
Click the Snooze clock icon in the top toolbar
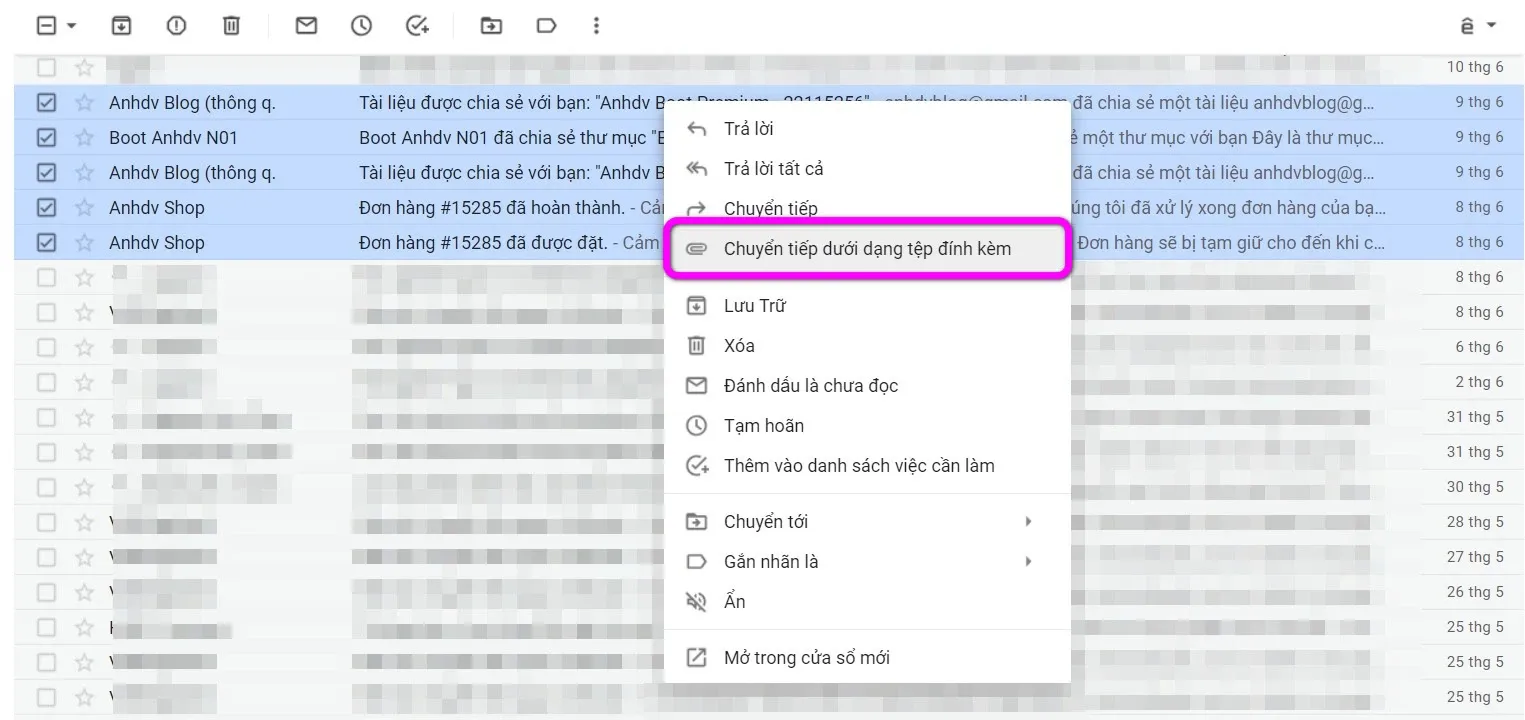361,26
